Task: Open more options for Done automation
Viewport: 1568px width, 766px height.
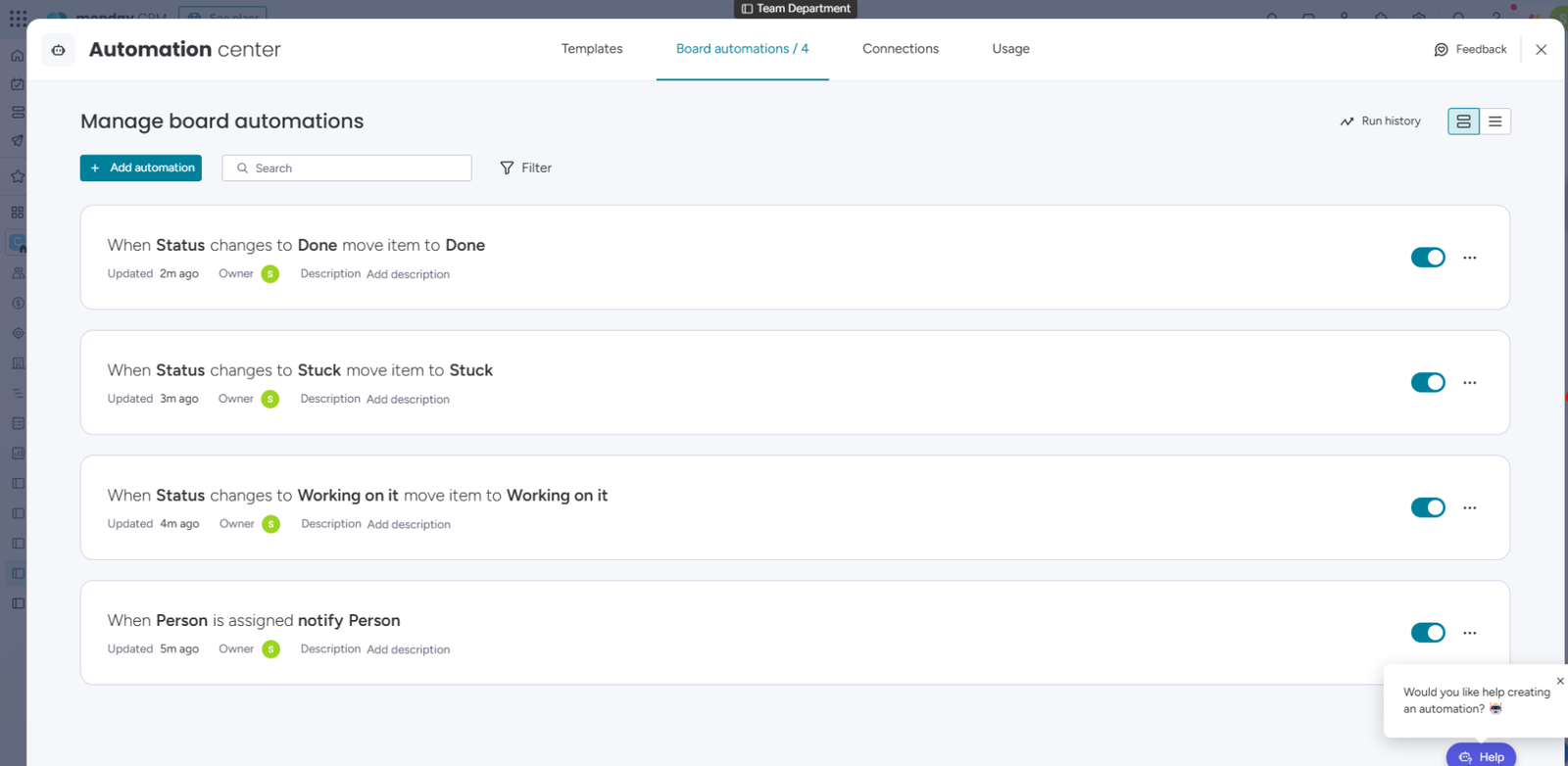Action: tap(1469, 258)
